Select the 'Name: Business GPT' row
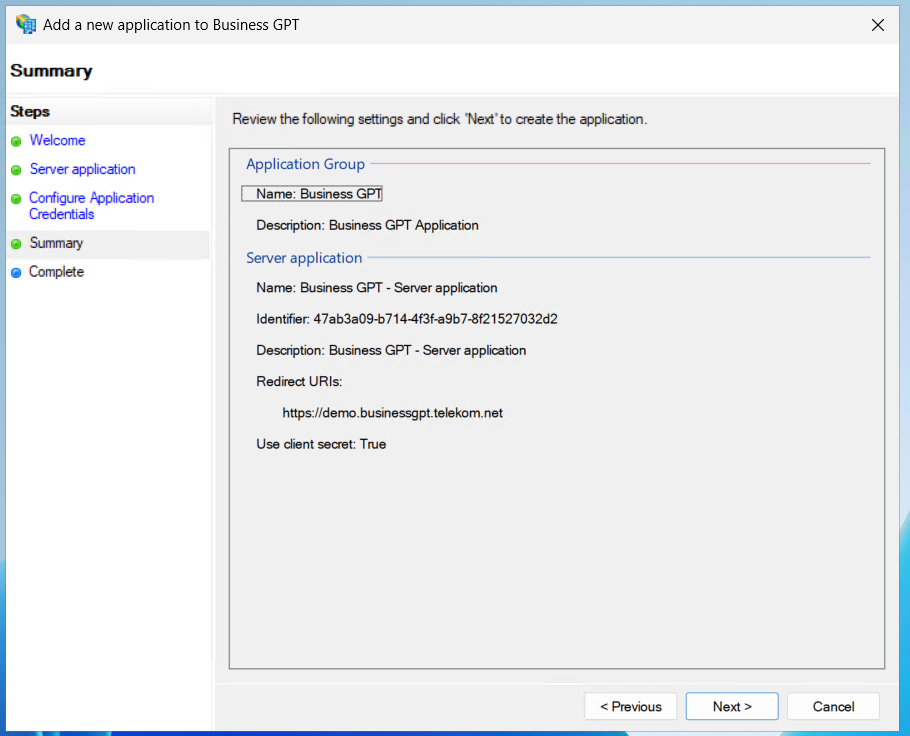 (312, 194)
